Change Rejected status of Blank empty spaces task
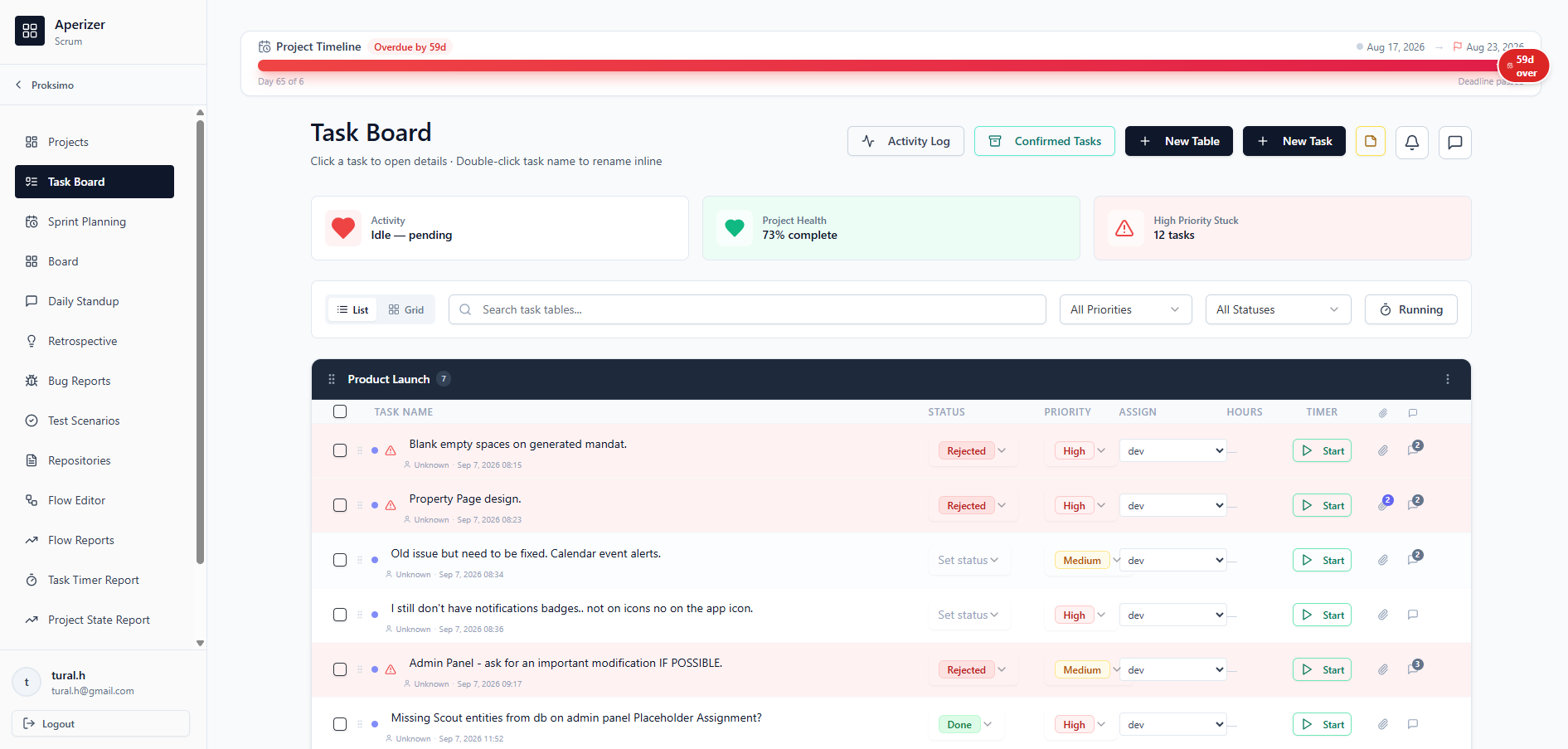1568x749 pixels. 972,450
